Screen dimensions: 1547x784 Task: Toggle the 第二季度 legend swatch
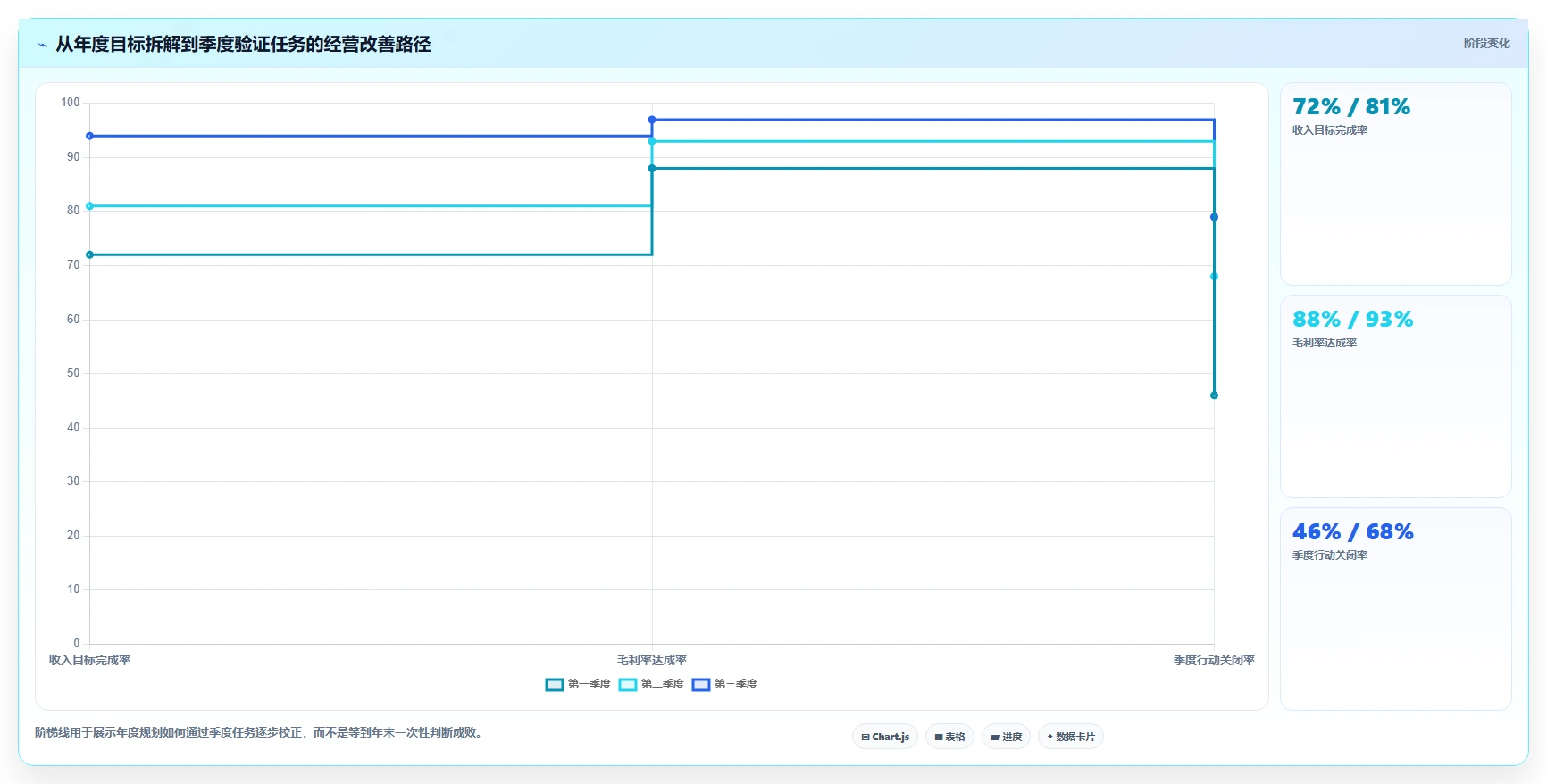coord(628,685)
